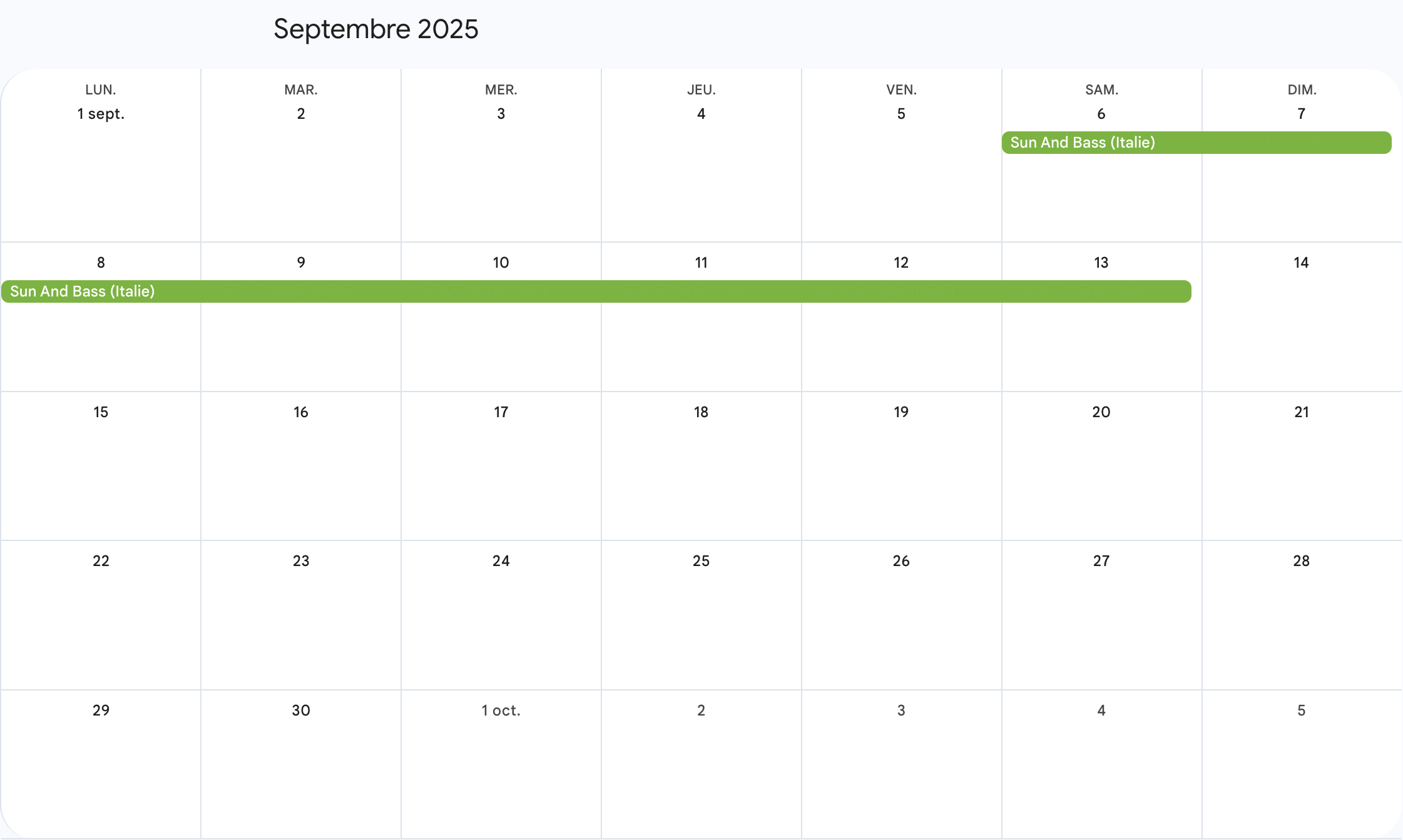Click date number 30
The height and width of the screenshot is (840, 1403).
tap(301, 711)
